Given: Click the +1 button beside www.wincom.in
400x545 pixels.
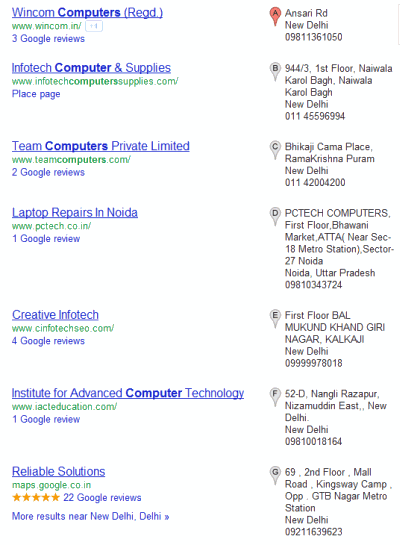Looking at the screenshot, I should coord(94,26).
